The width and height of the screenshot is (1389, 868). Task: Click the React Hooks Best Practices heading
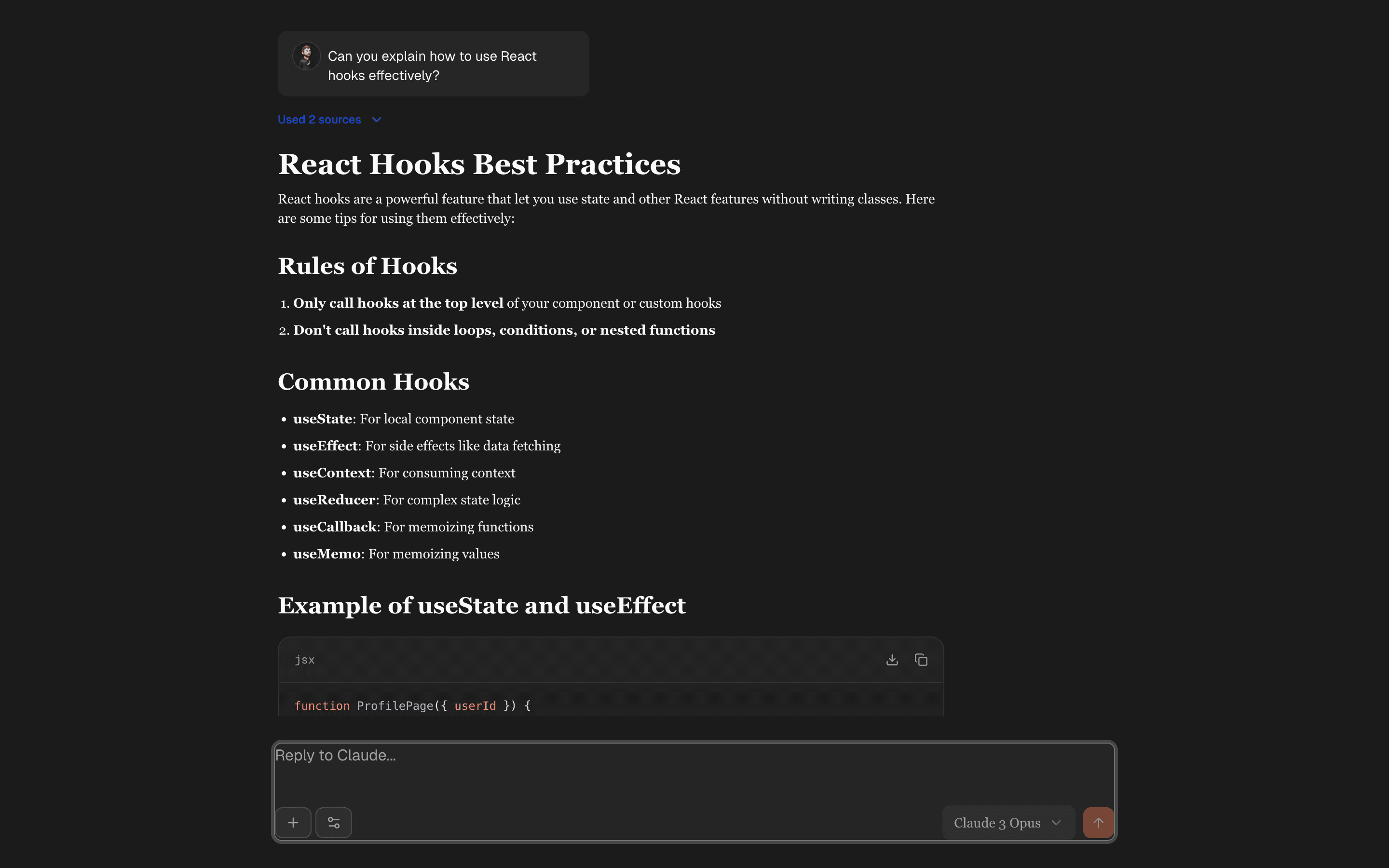click(479, 164)
